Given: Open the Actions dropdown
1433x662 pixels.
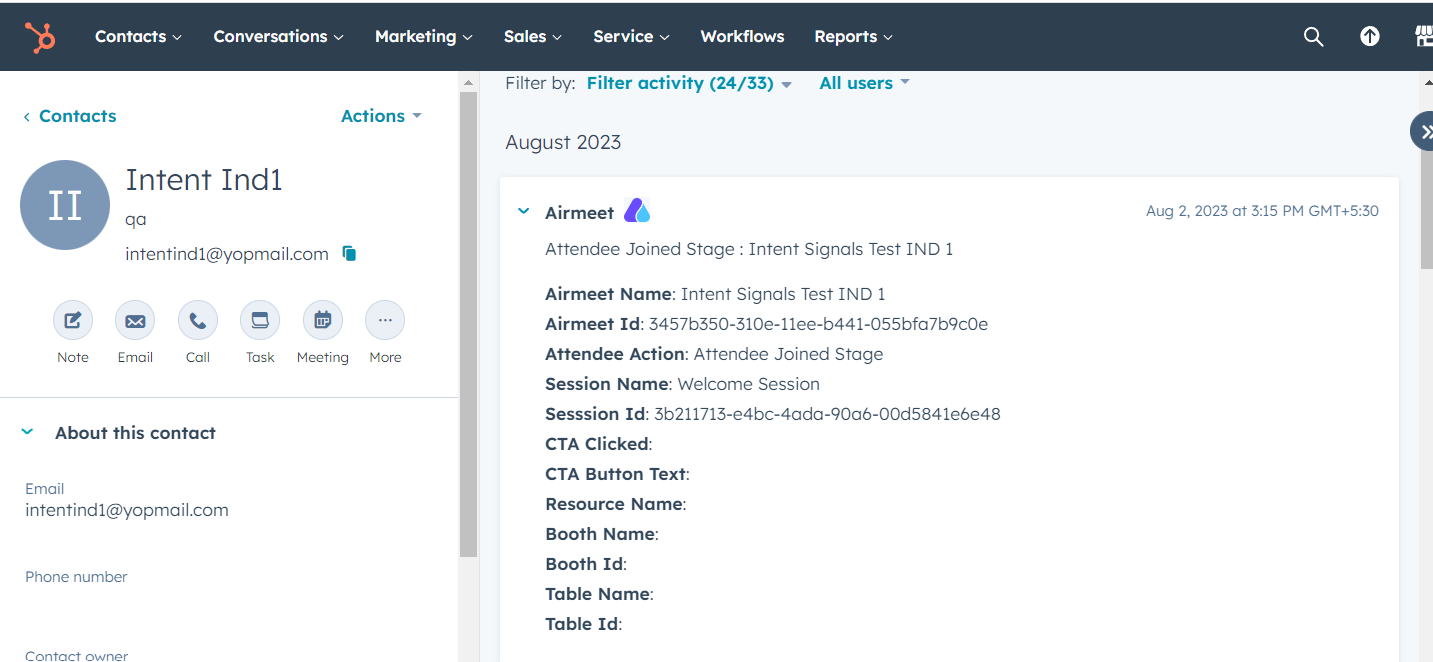Looking at the screenshot, I should click(x=381, y=116).
